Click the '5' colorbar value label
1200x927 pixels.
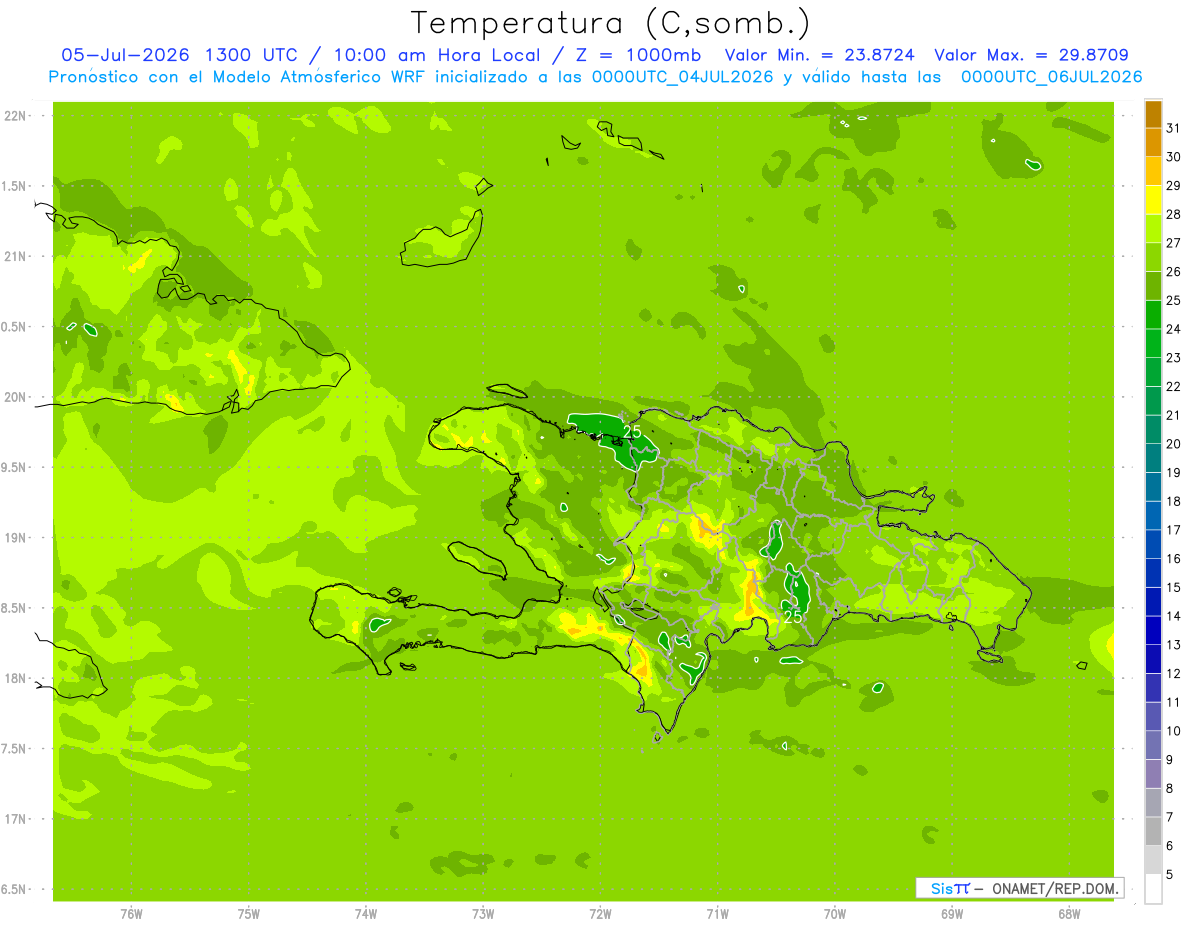(x=1170, y=875)
